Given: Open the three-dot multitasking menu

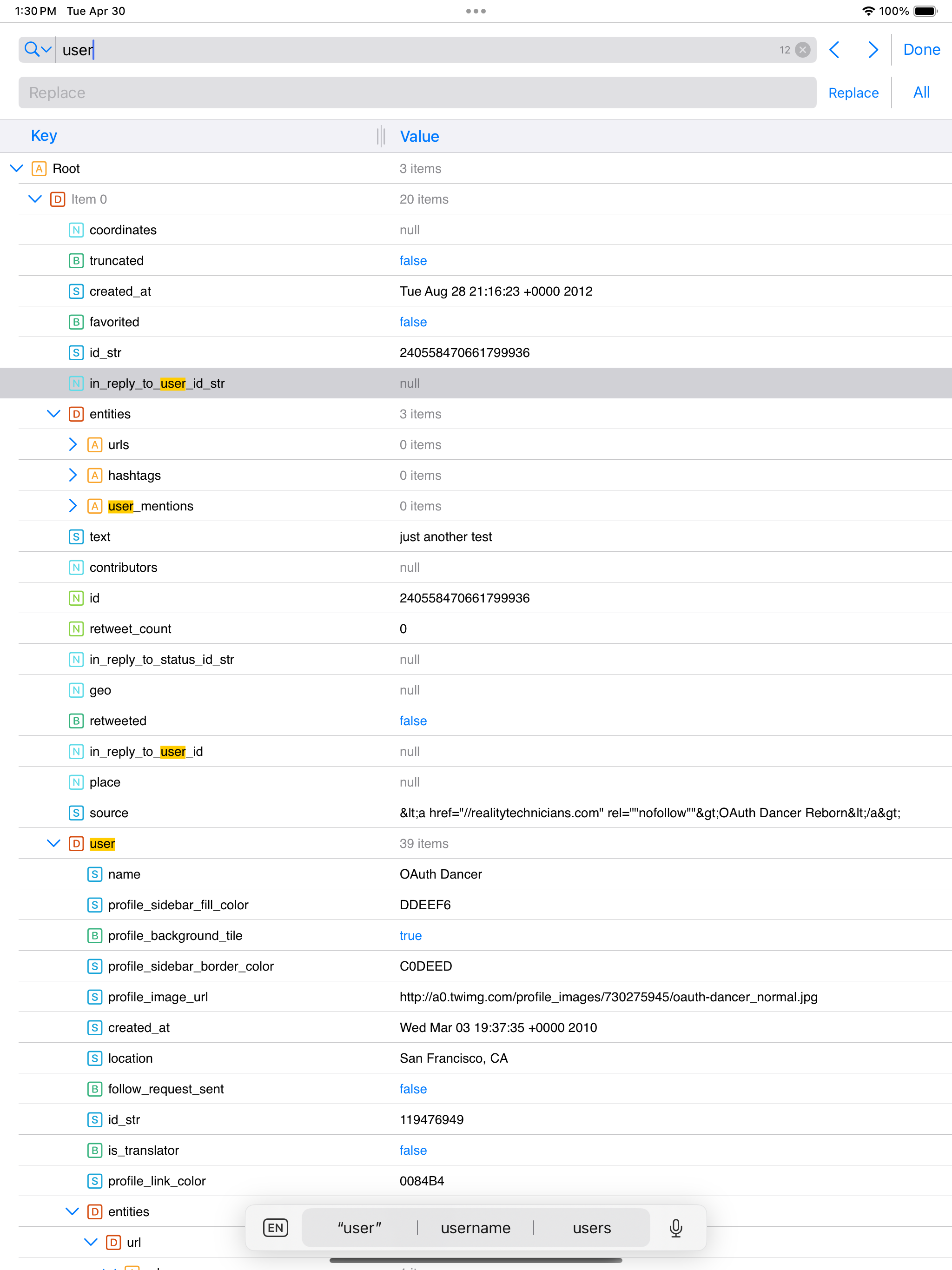Looking at the screenshot, I should click(x=476, y=11).
